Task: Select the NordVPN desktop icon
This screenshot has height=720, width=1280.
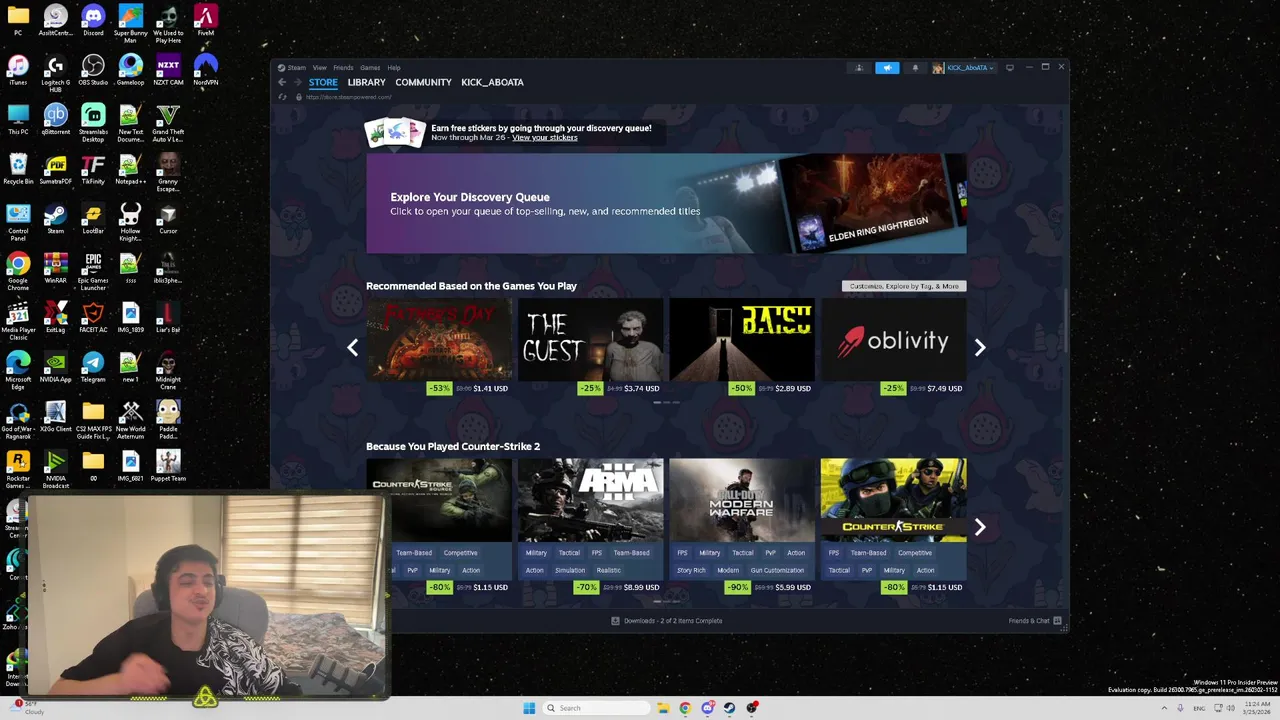Action: tap(206, 70)
